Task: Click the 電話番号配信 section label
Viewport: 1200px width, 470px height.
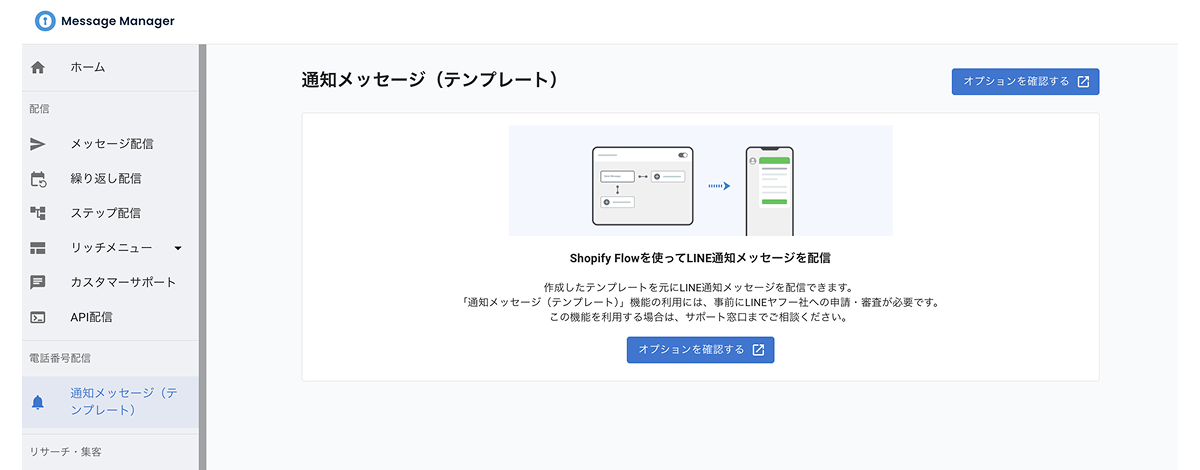Action: coord(59,357)
